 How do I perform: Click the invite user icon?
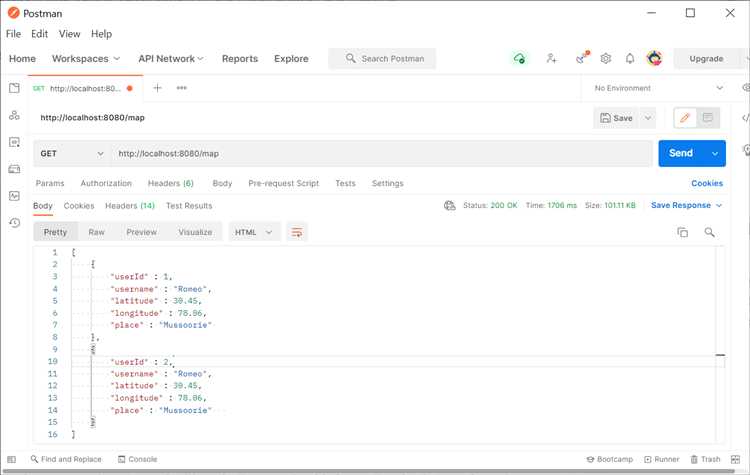(x=551, y=58)
